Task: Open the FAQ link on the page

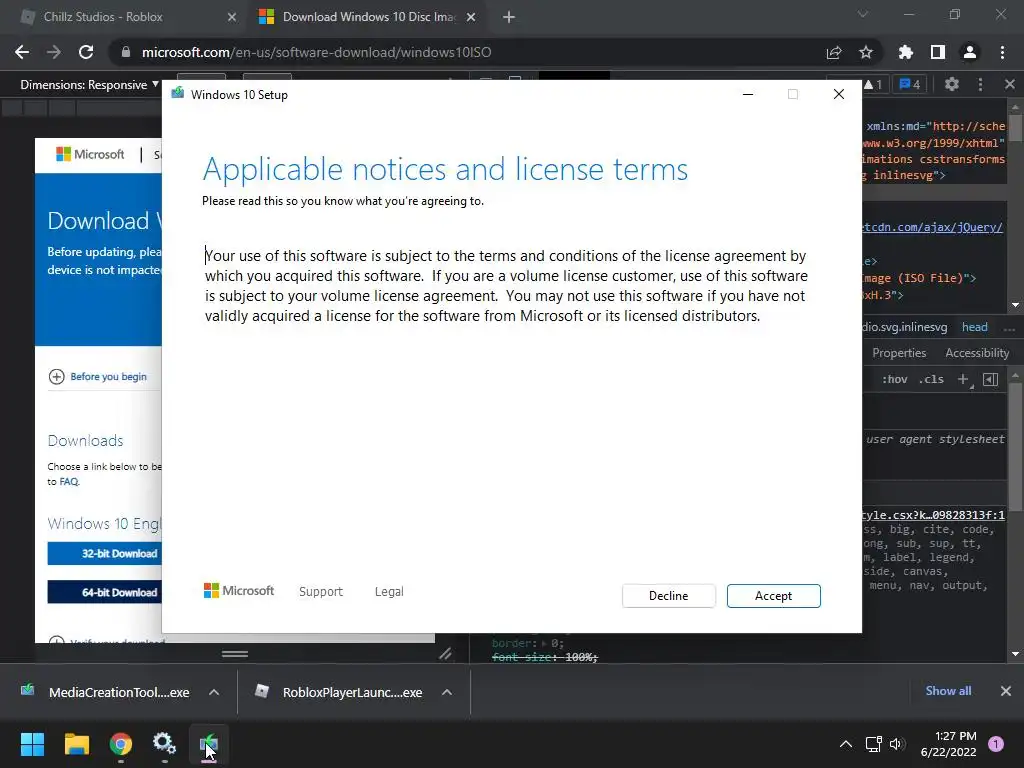Action: coord(69,481)
